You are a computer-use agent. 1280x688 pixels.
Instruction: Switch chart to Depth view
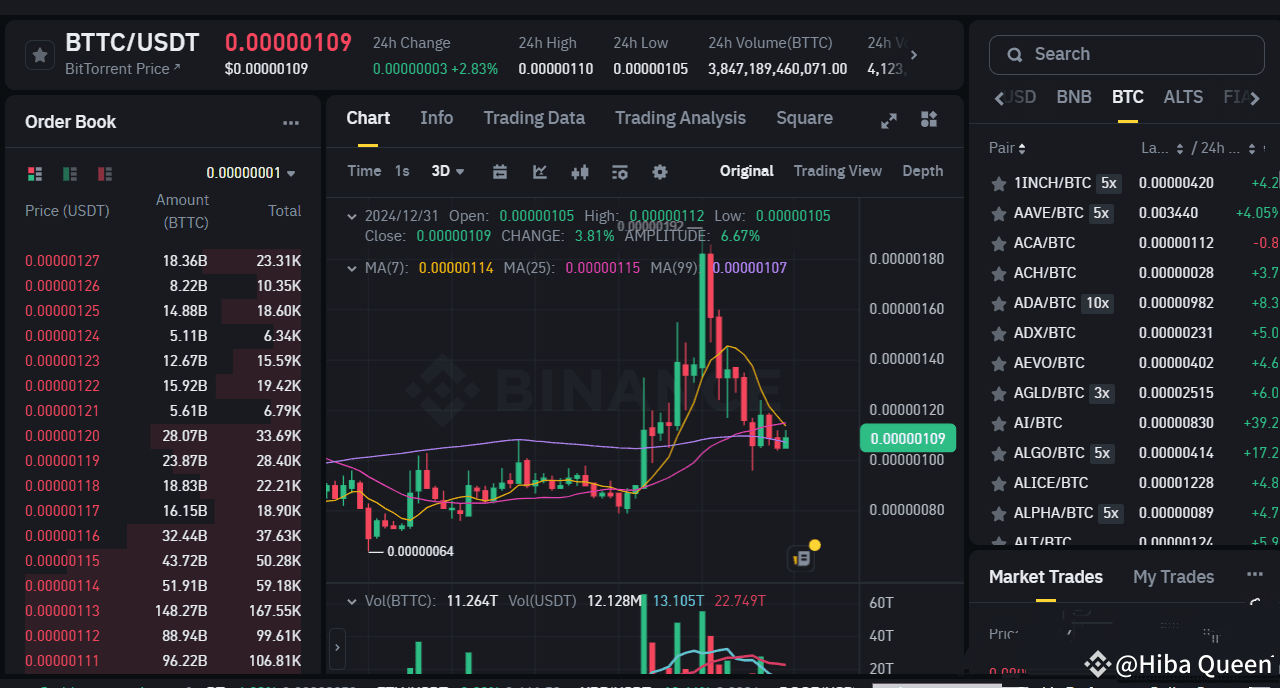coord(922,171)
